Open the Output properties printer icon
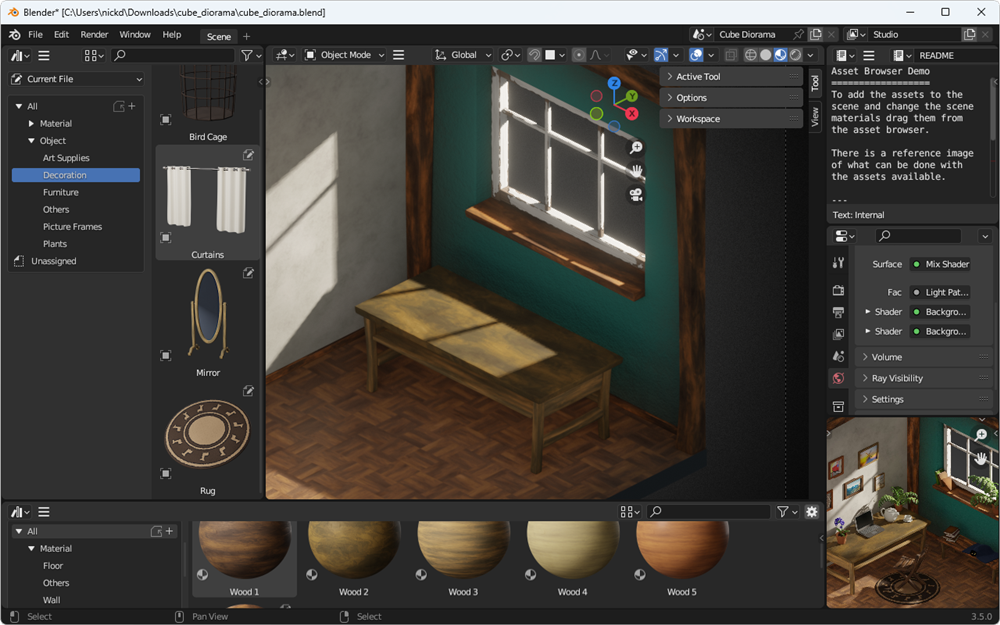1000x625 pixels. coord(838,313)
